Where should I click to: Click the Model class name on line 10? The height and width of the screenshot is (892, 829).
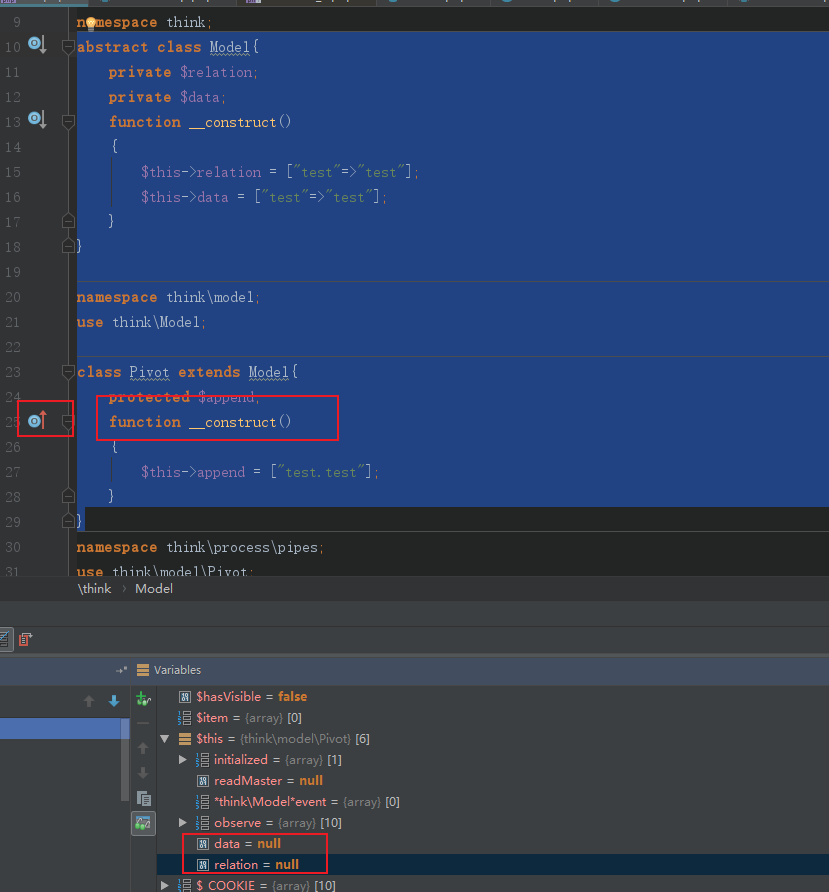pyautogui.click(x=229, y=47)
